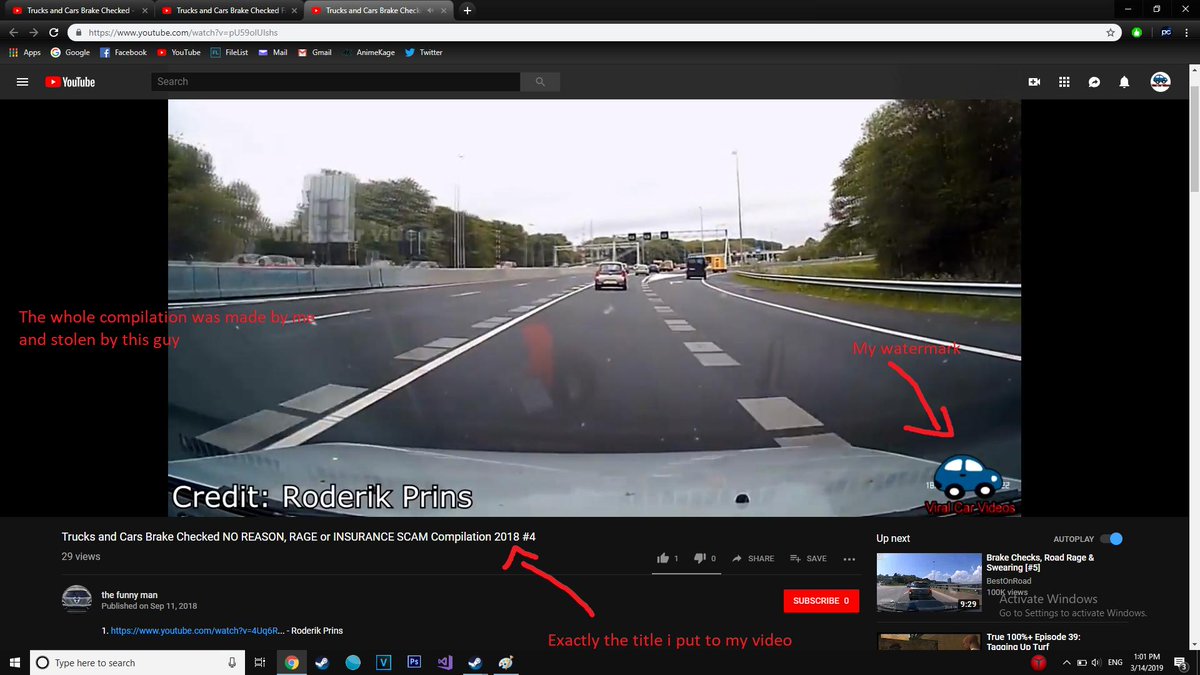Click the taskbar microphone Cortana icon
Viewport: 1200px width, 675px height.
pos(232,662)
